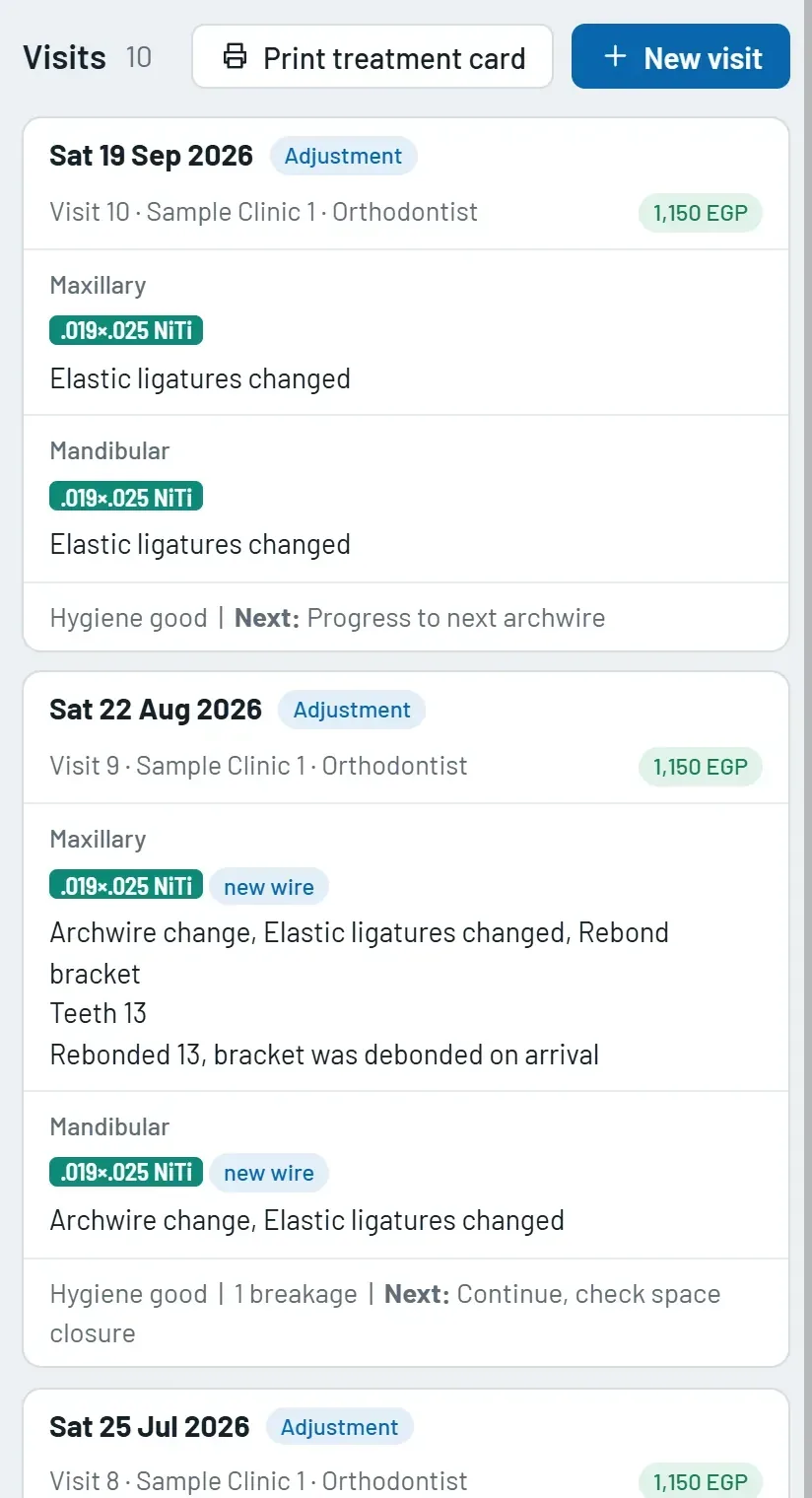
Task: Open the Sat 25 Jul 2026 visit heading
Action: click(x=150, y=1427)
